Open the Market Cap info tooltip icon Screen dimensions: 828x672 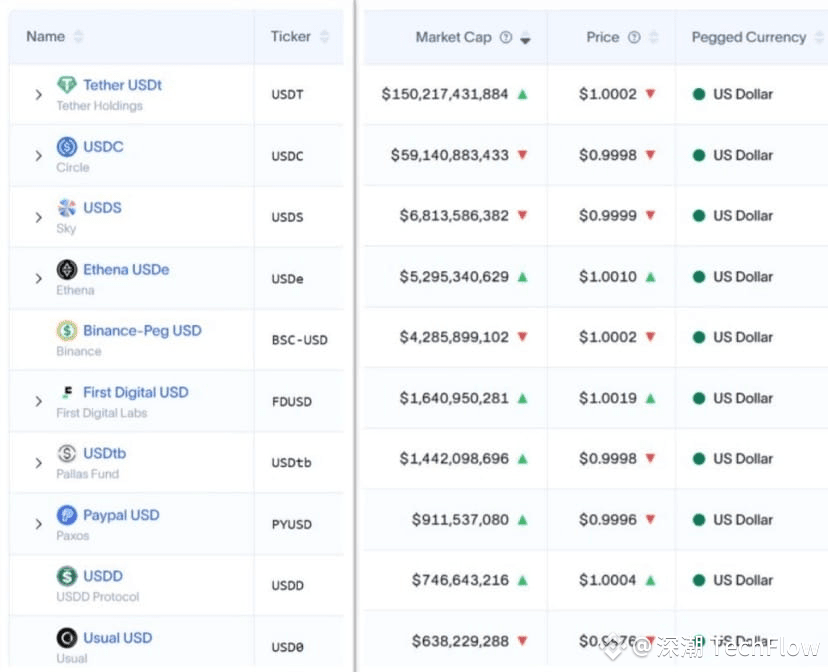[506, 37]
